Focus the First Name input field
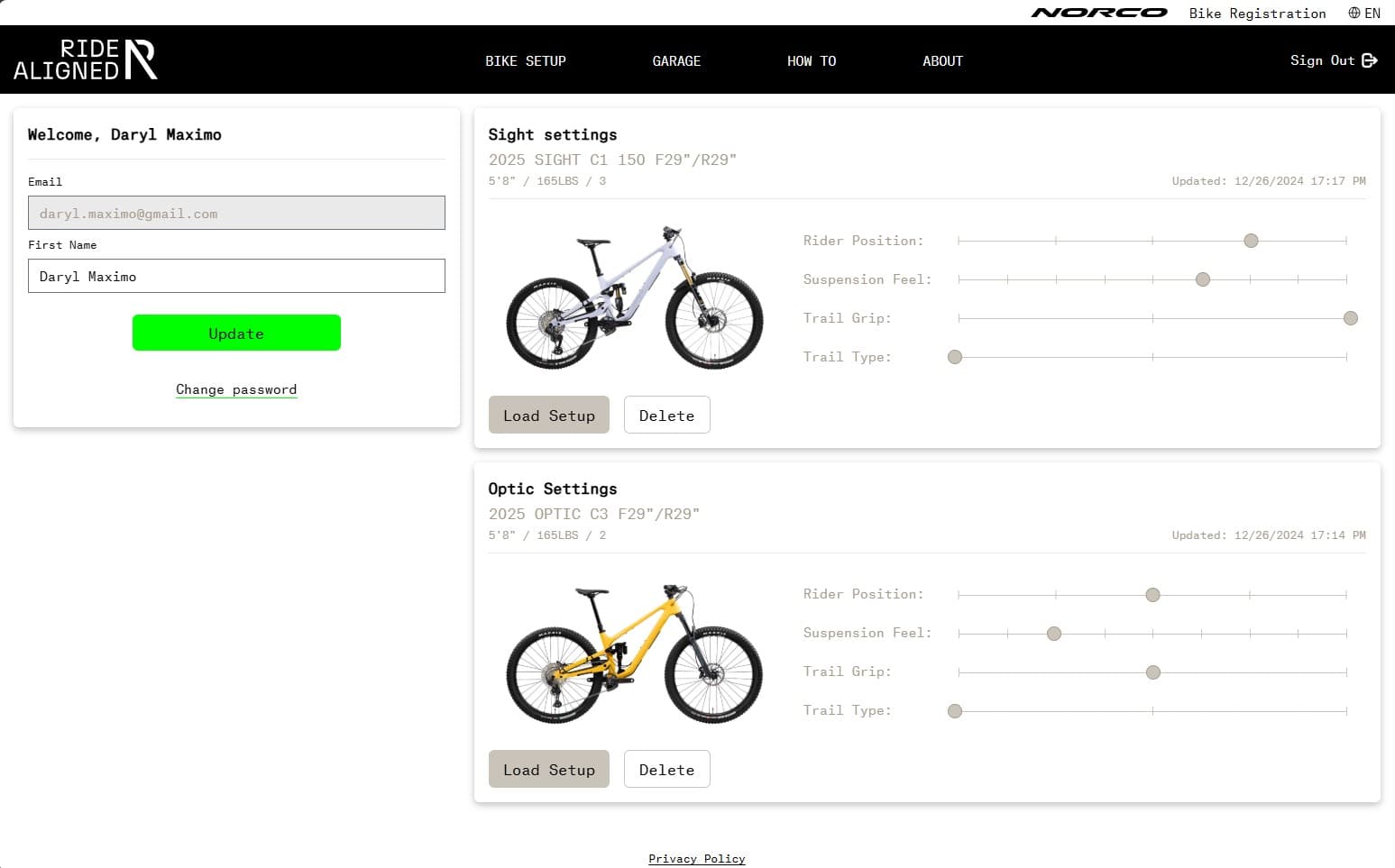This screenshot has height=868, width=1395. click(x=236, y=276)
